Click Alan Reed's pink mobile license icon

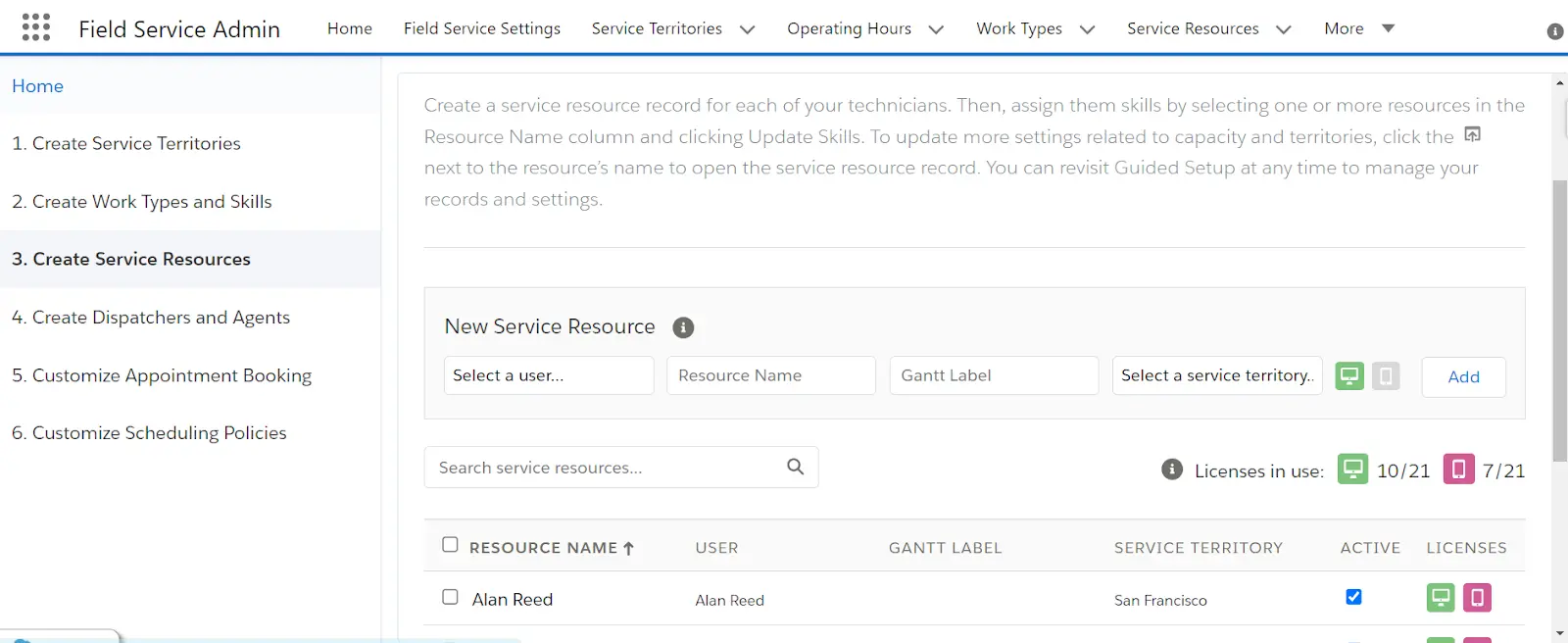coord(1477,598)
